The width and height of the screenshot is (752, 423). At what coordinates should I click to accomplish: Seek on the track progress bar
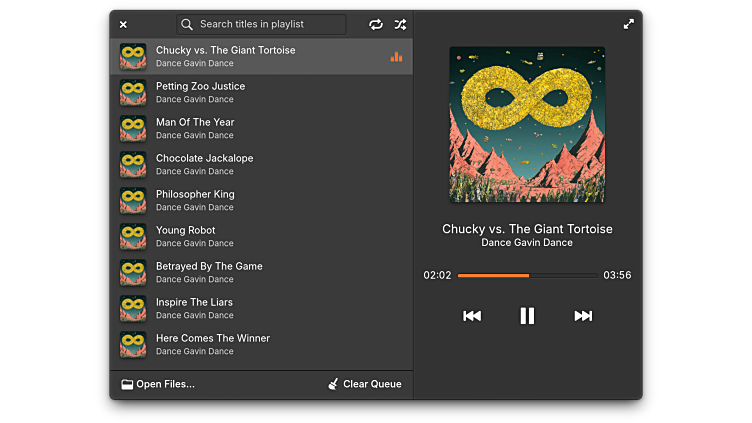pyautogui.click(x=527, y=275)
